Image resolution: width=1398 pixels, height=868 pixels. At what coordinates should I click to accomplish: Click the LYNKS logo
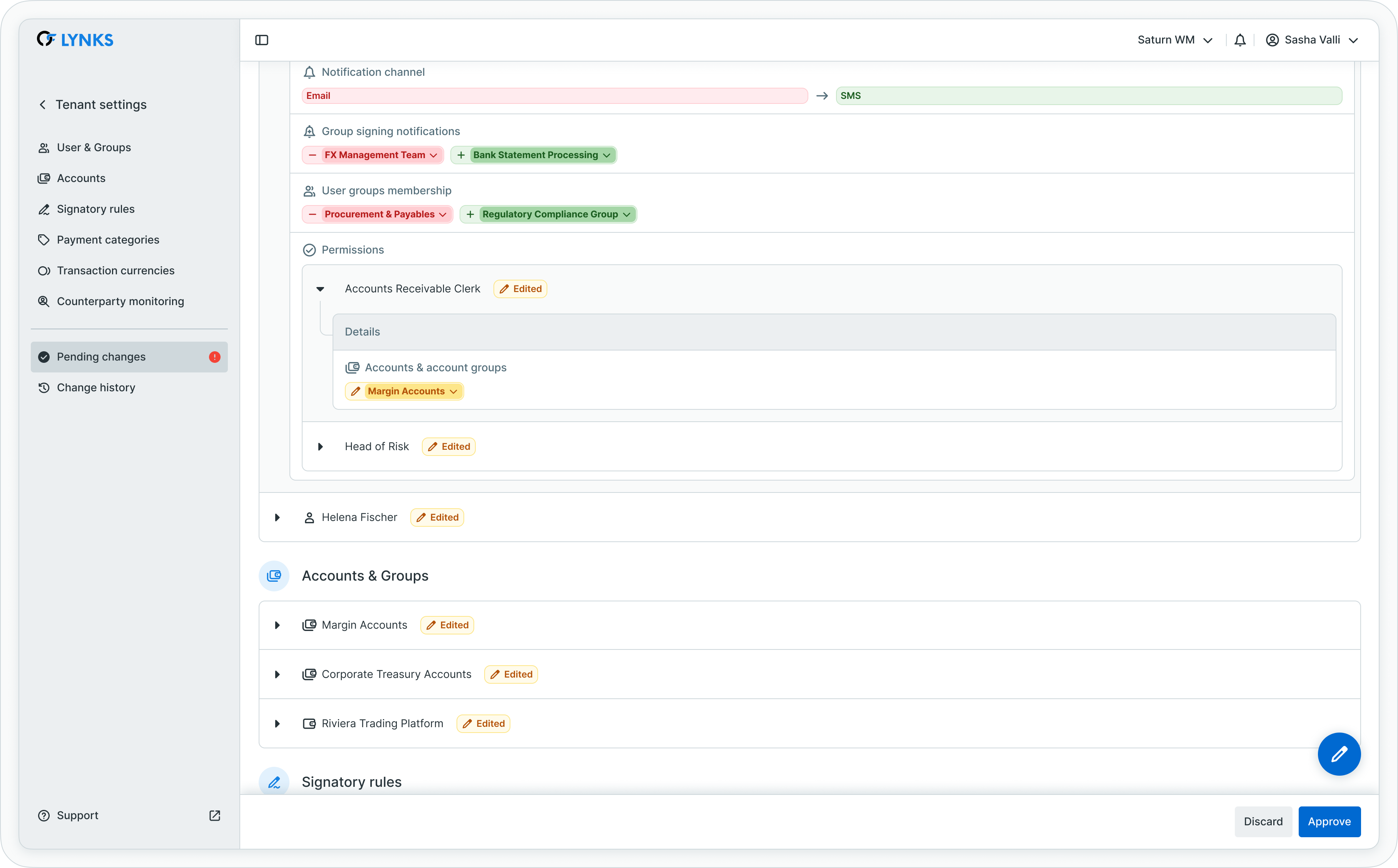click(x=75, y=40)
